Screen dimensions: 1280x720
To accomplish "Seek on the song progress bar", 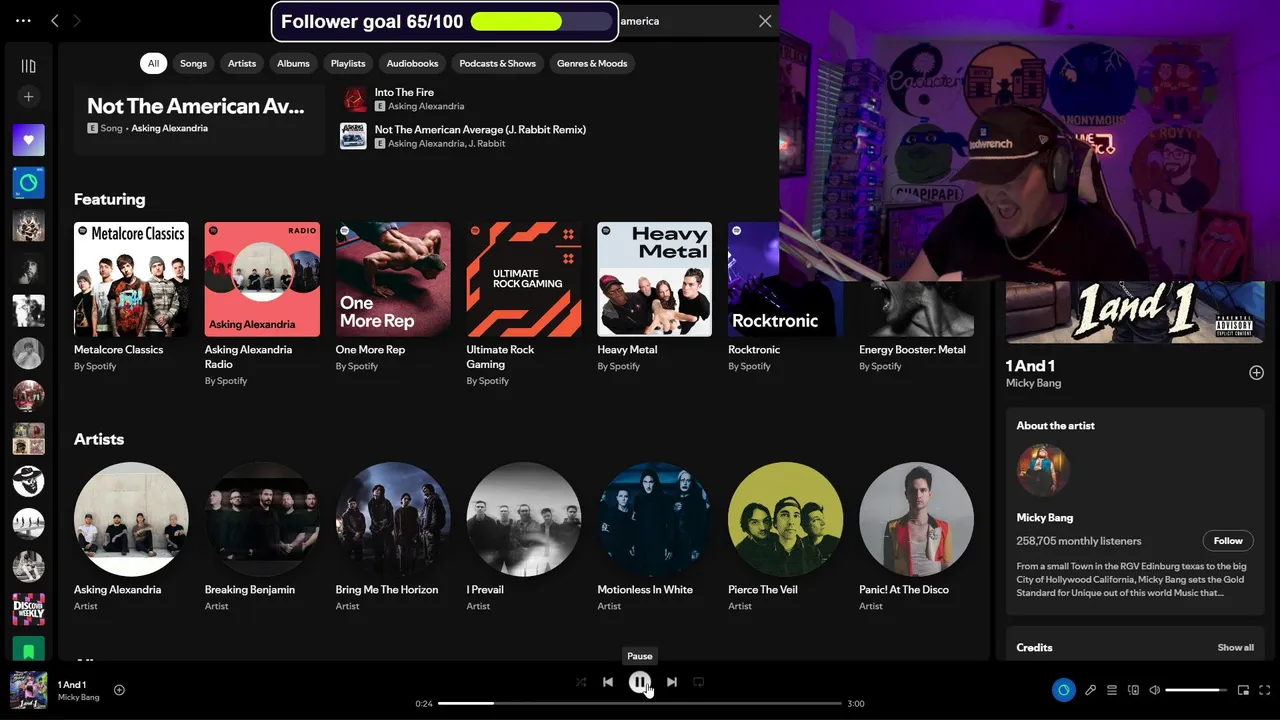I will pyautogui.click(x=640, y=703).
